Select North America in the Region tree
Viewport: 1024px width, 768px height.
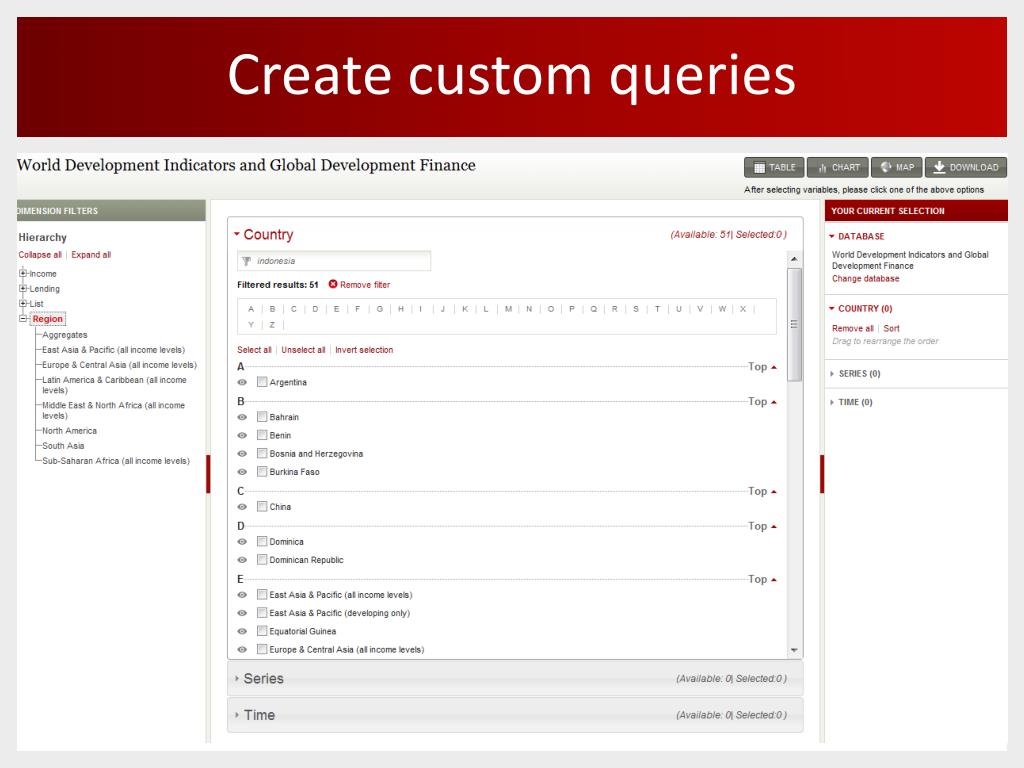(x=69, y=431)
